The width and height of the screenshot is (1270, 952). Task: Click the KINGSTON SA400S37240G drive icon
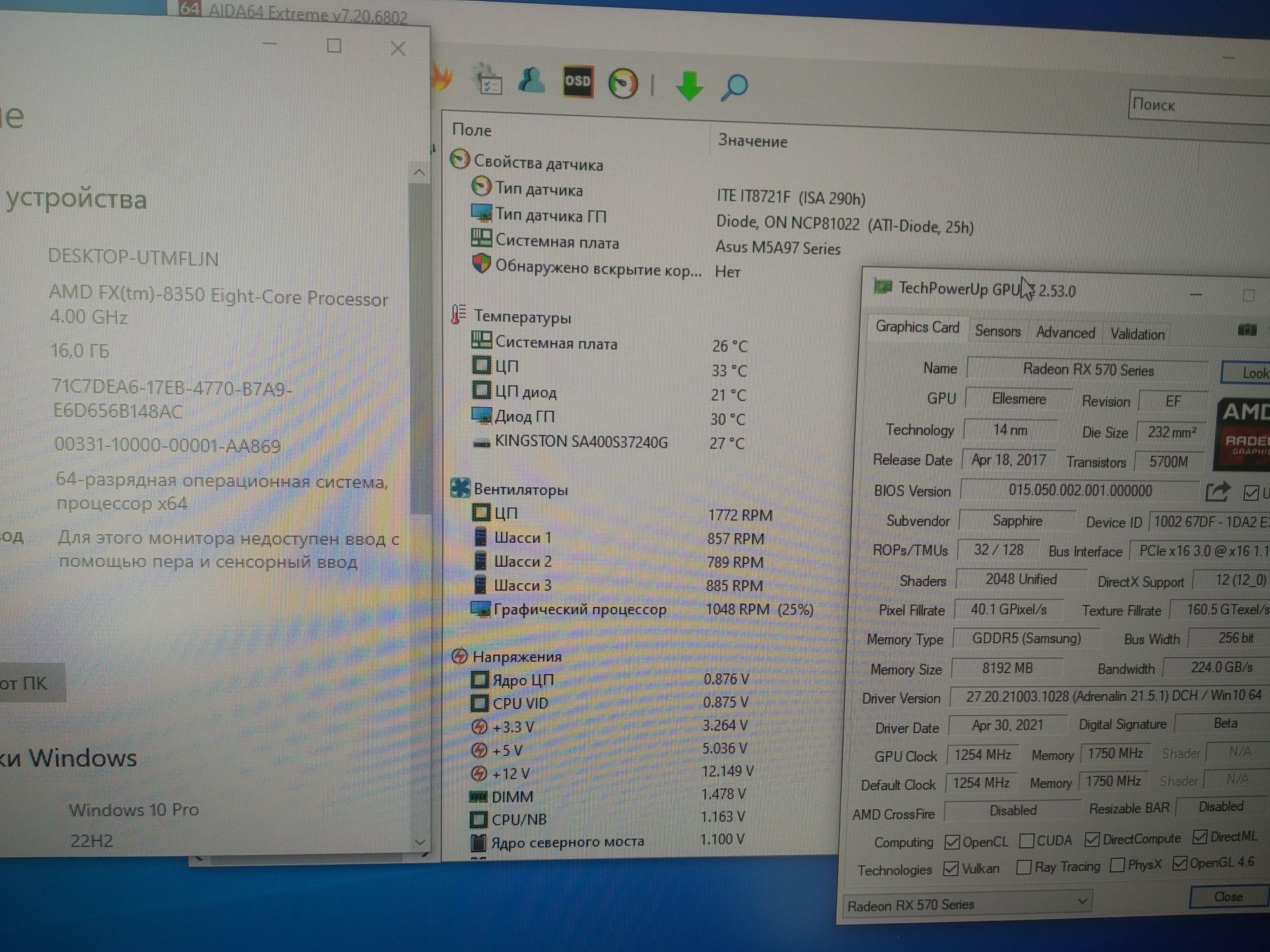coord(481,442)
